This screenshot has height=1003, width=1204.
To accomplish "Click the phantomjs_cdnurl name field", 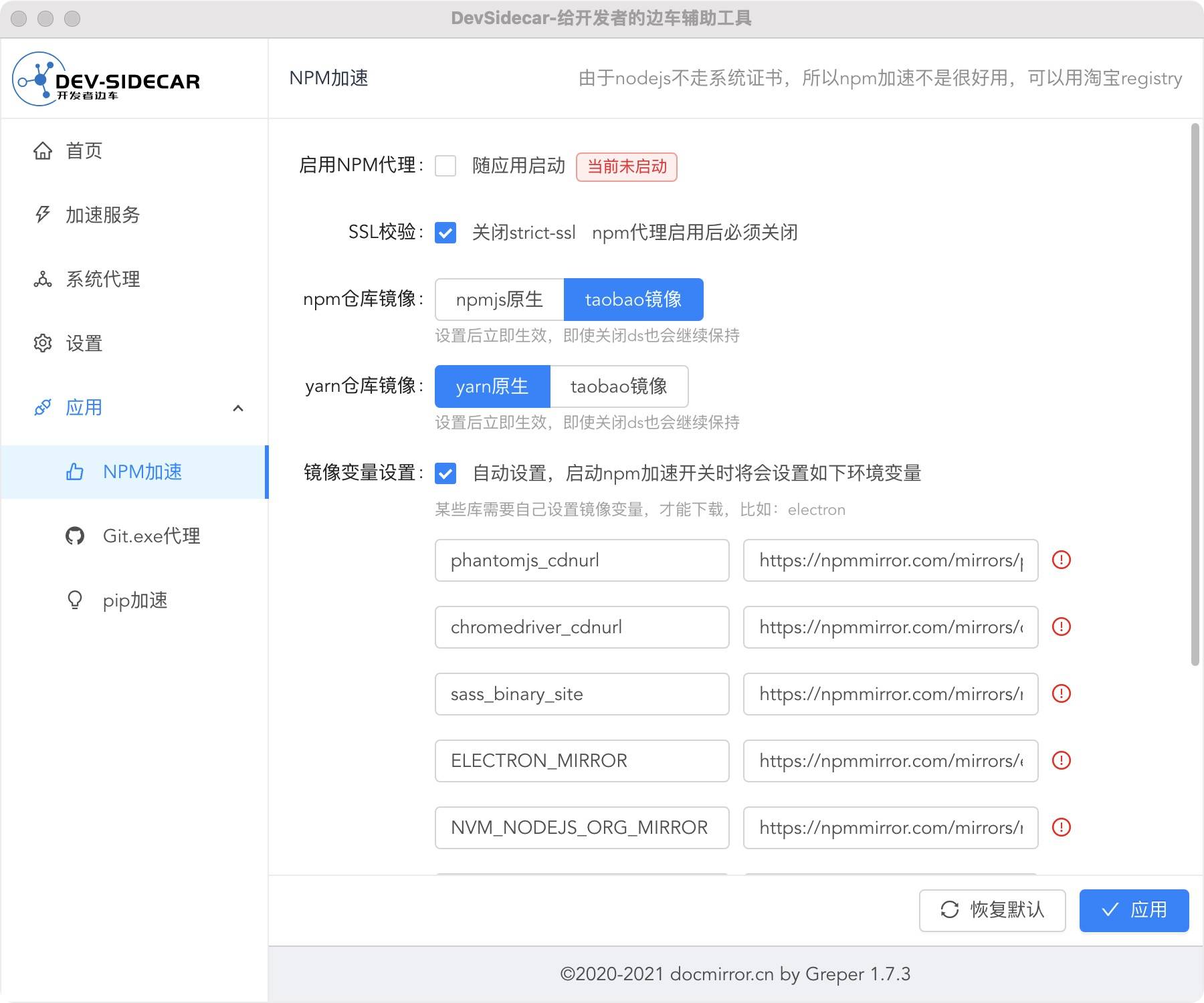I will pos(582,560).
